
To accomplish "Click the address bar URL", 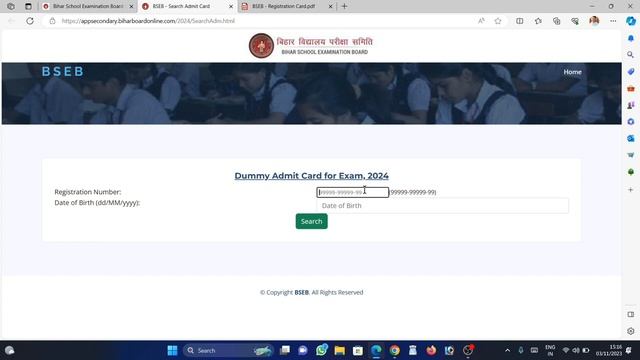I will click(148, 21).
